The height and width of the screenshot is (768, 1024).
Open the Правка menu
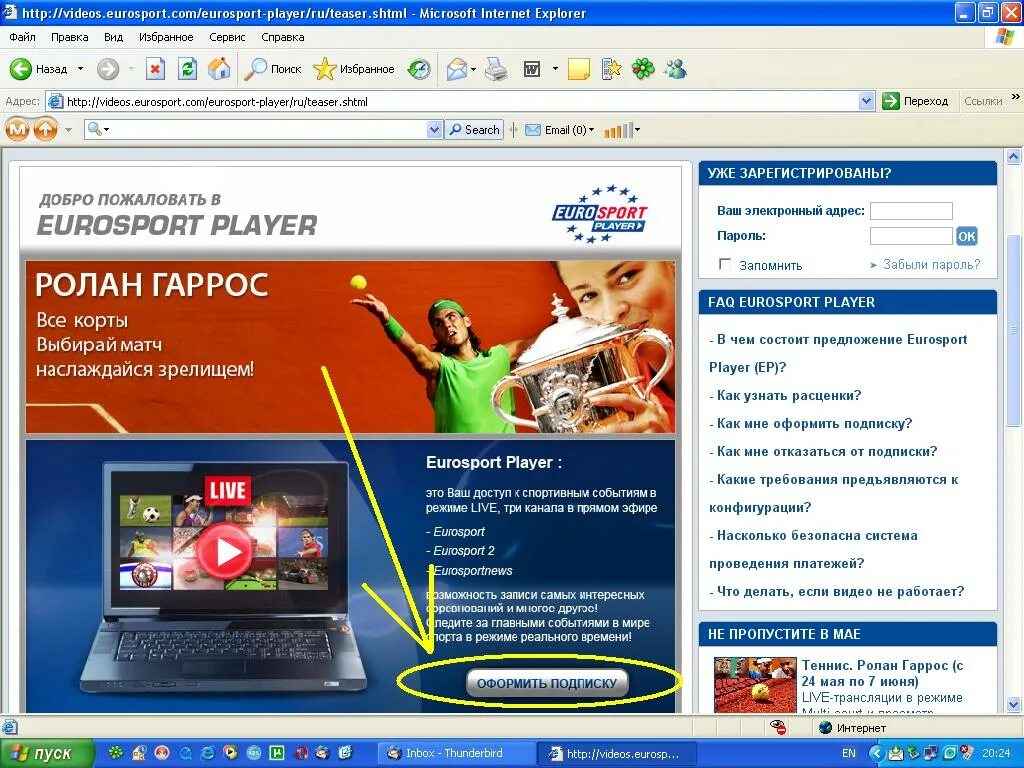pyautogui.click(x=70, y=37)
